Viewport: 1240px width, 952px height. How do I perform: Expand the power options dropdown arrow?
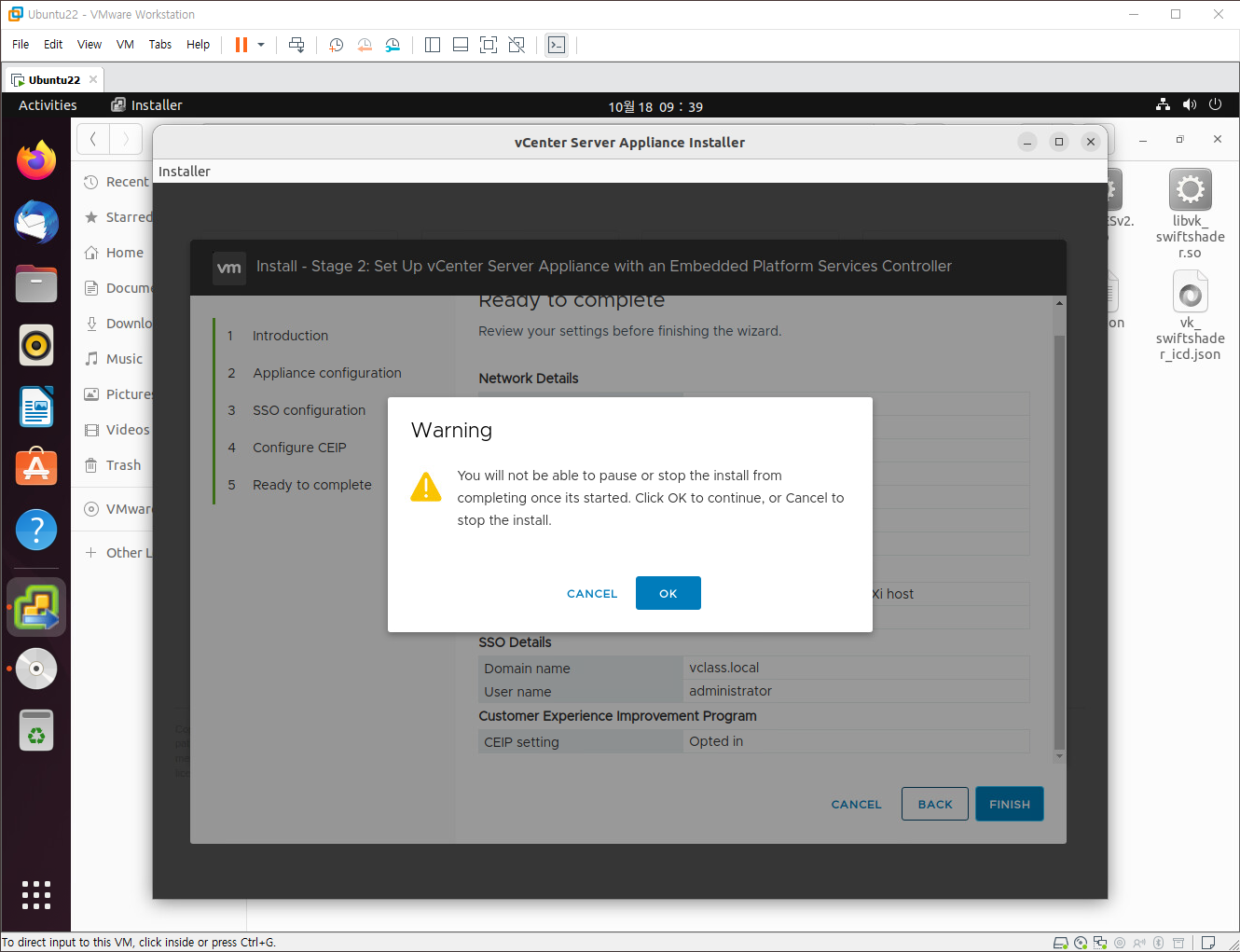(261, 45)
